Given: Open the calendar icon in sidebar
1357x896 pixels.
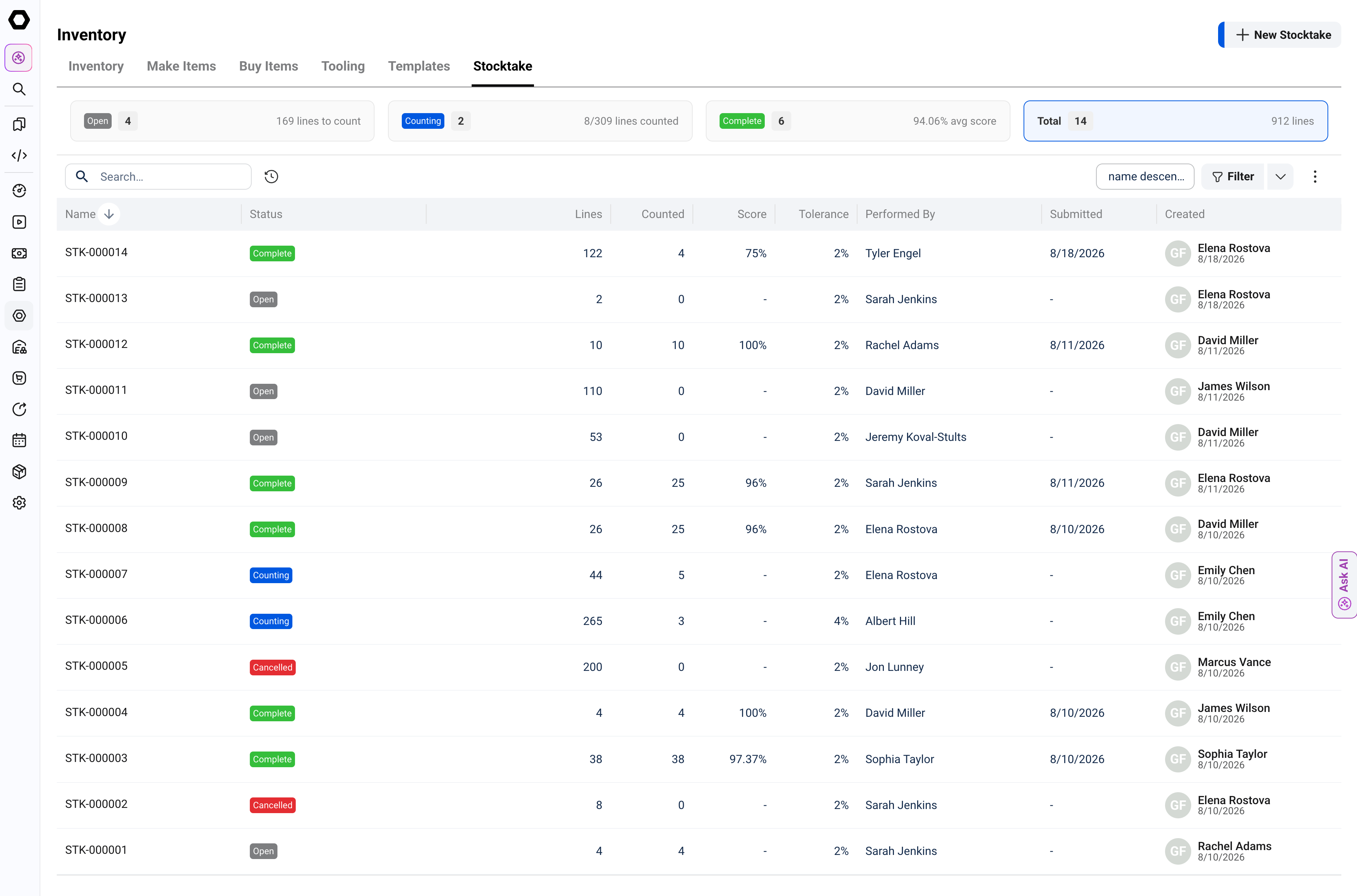Looking at the screenshot, I should 19,440.
